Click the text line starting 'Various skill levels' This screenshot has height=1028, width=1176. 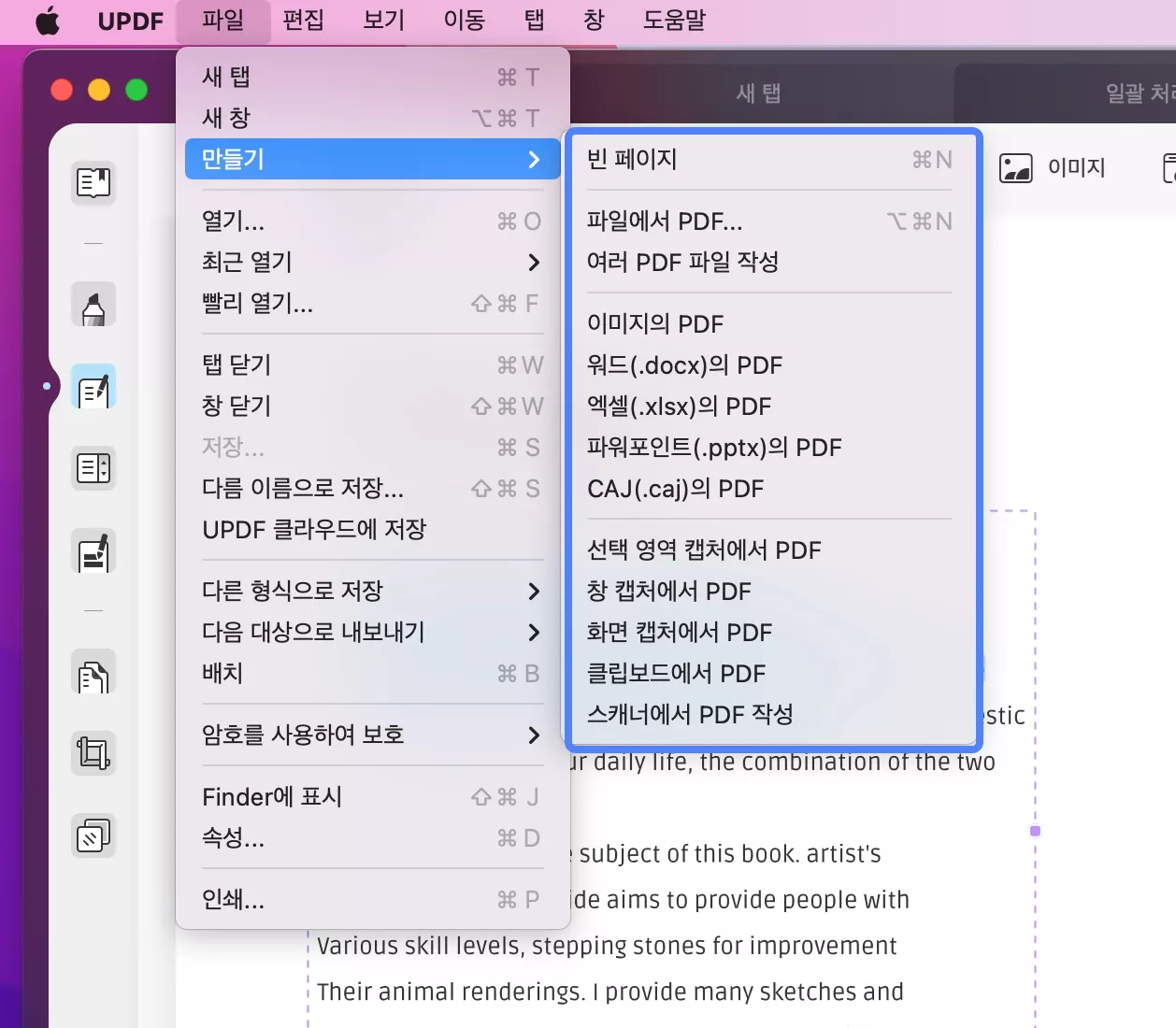tap(607, 946)
